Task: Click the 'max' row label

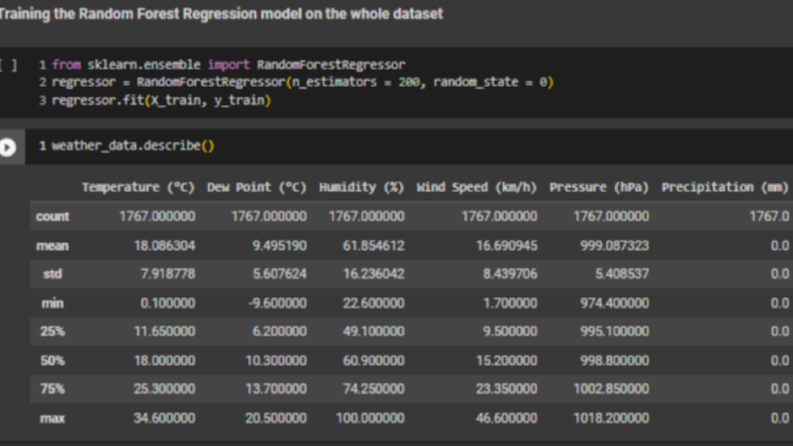Action: [x=53, y=418]
